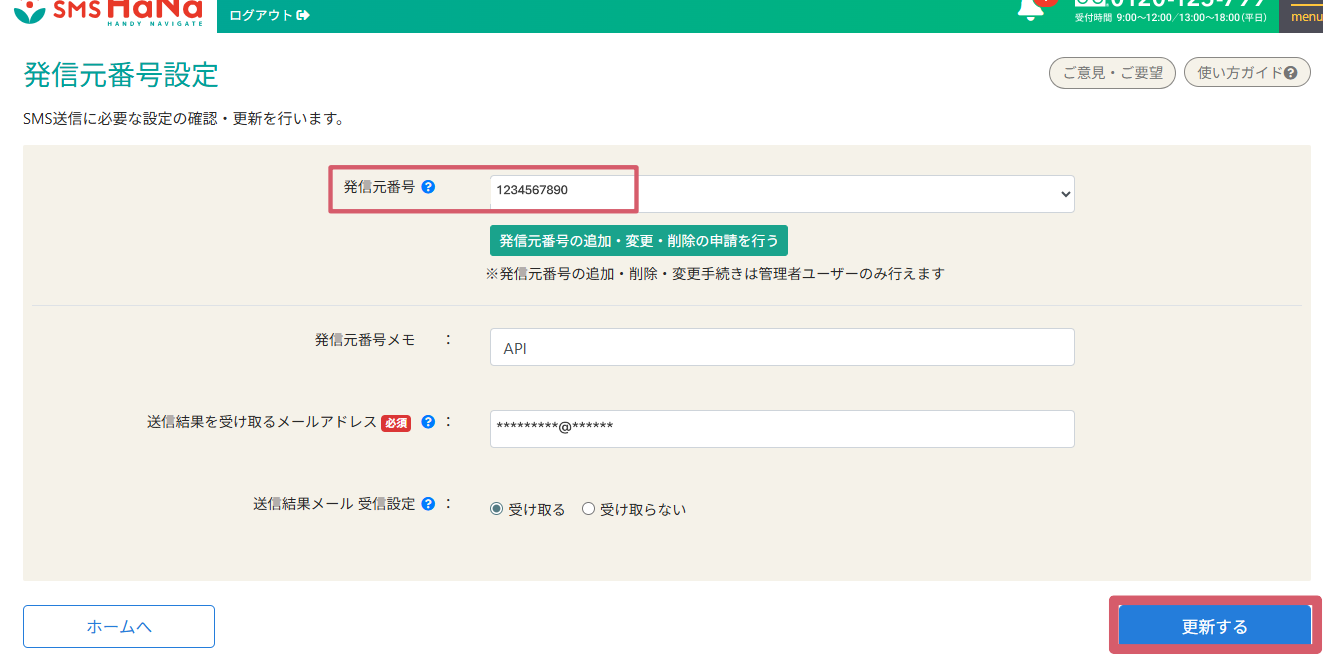The image size is (1323, 656).
Task: Click ログアウト in the top bar
Action: (260, 16)
